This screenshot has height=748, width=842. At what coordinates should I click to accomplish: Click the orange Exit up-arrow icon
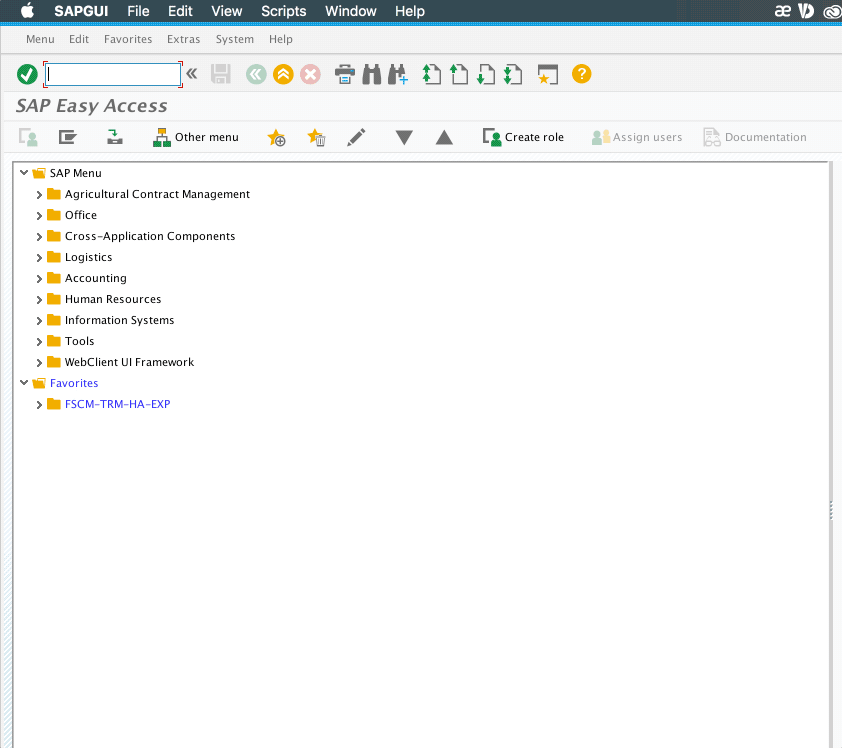(x=283, y=74)
